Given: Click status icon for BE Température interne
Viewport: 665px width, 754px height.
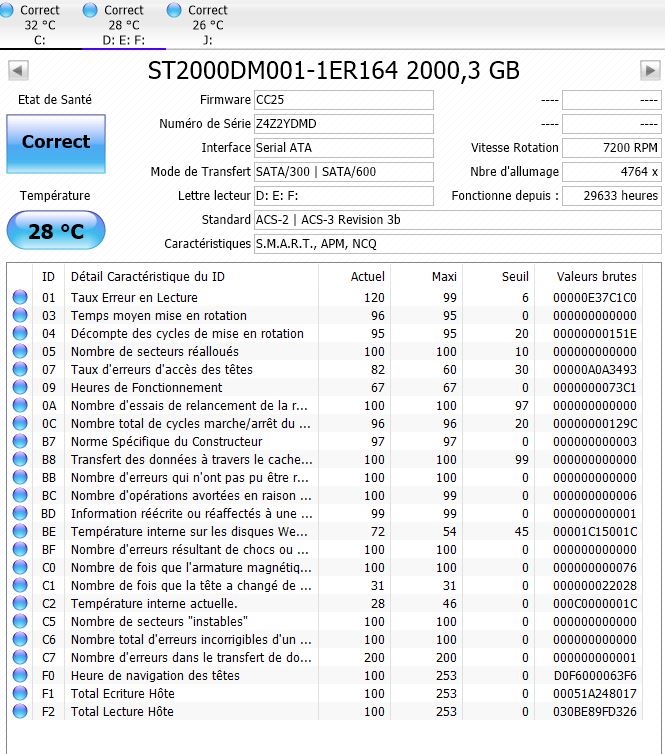Looking at the screenshot, I should pos(20,531).
